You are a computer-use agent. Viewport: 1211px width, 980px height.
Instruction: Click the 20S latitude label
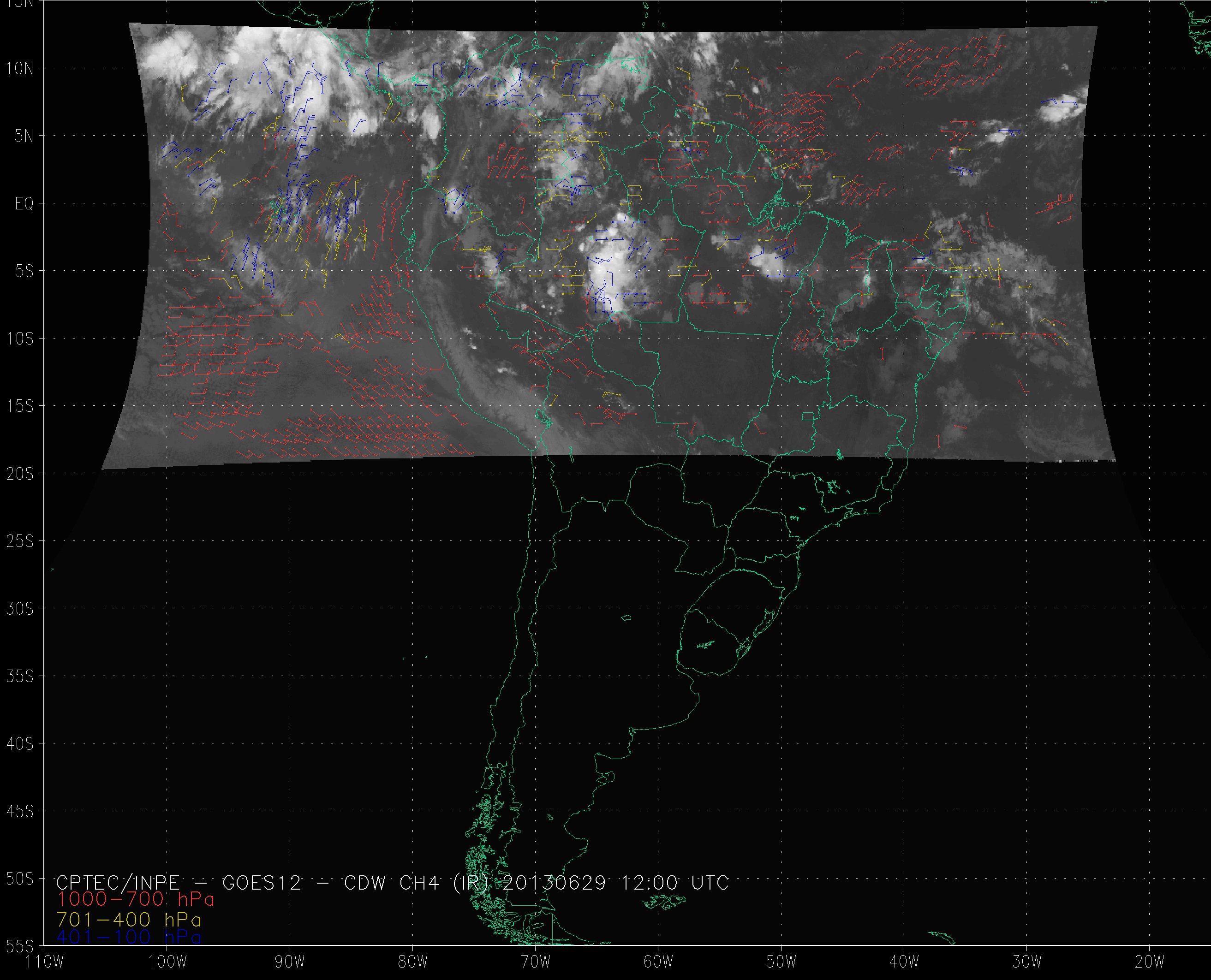pyautogui.click(x=20, y=474)
